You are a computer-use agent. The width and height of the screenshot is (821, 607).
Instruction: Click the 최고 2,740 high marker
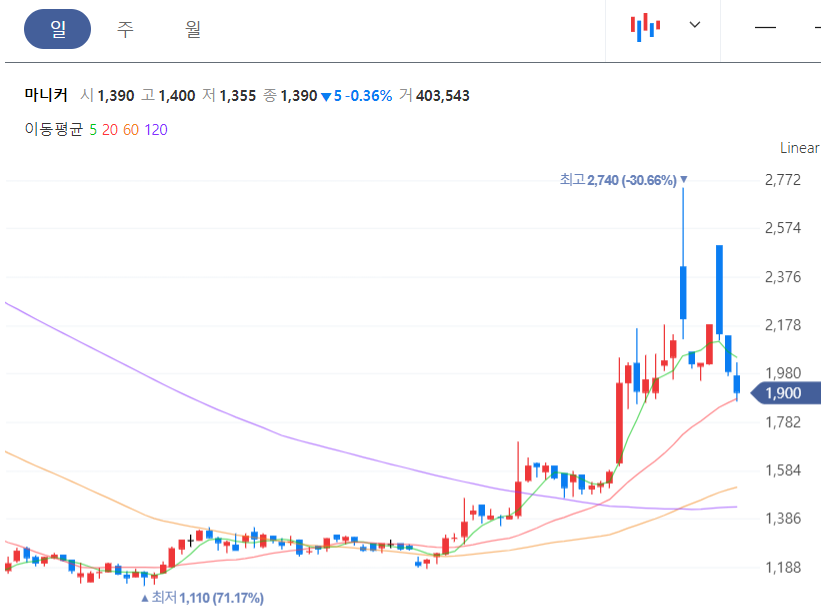tap(623, 180)
